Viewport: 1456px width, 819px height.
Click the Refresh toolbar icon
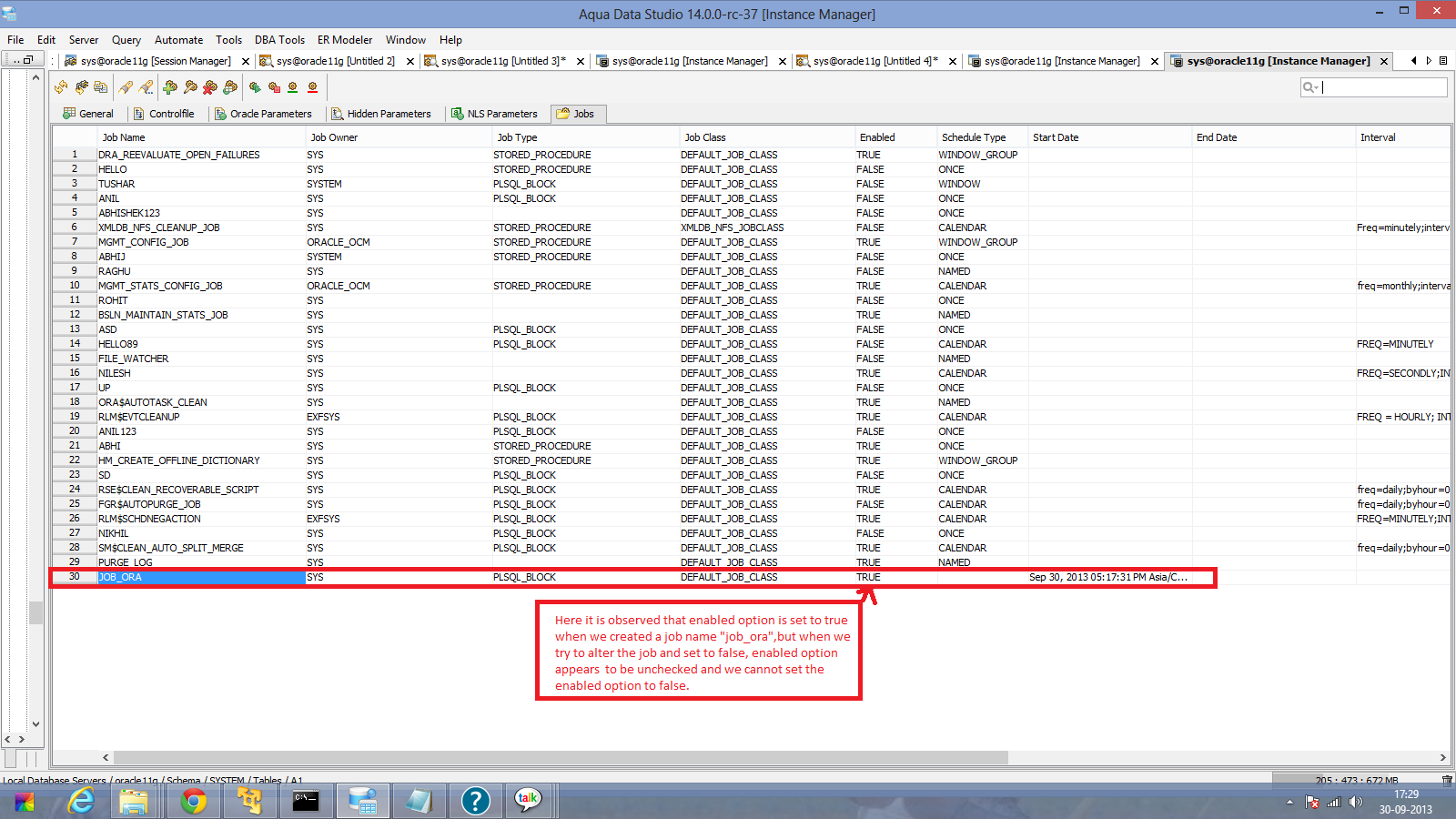coord(61,87)
